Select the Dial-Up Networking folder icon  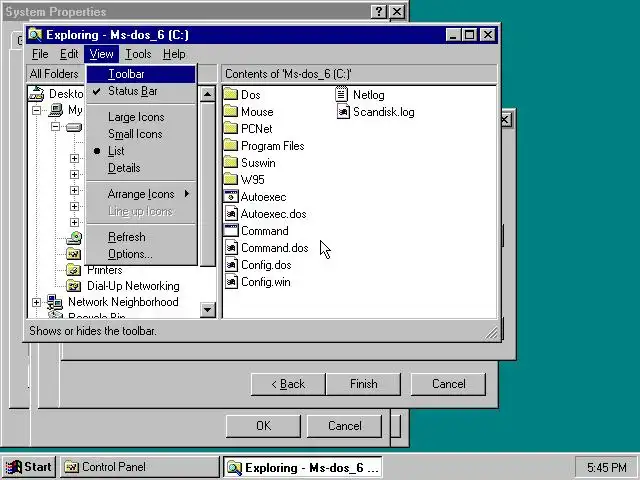point(74,286)
